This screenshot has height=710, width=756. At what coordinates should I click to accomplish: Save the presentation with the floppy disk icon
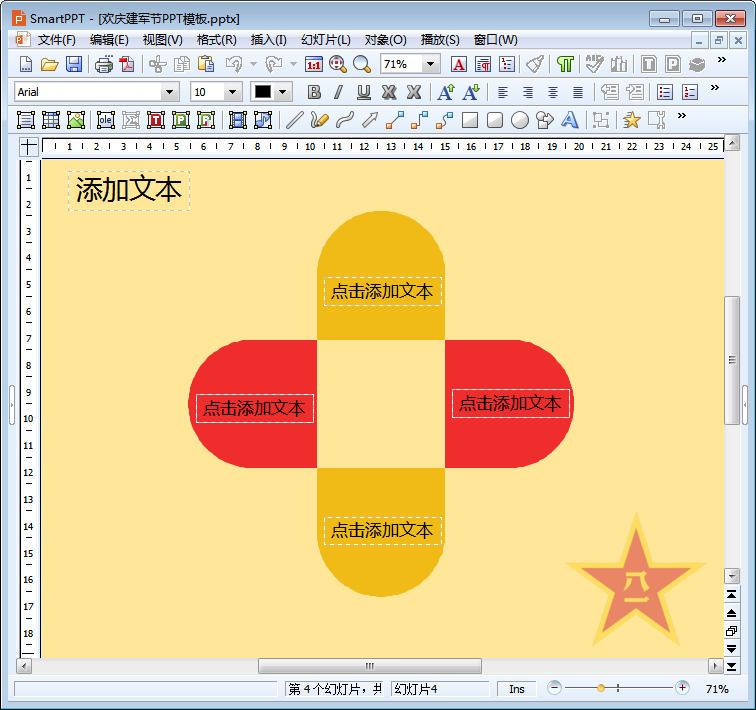point(74,64)
